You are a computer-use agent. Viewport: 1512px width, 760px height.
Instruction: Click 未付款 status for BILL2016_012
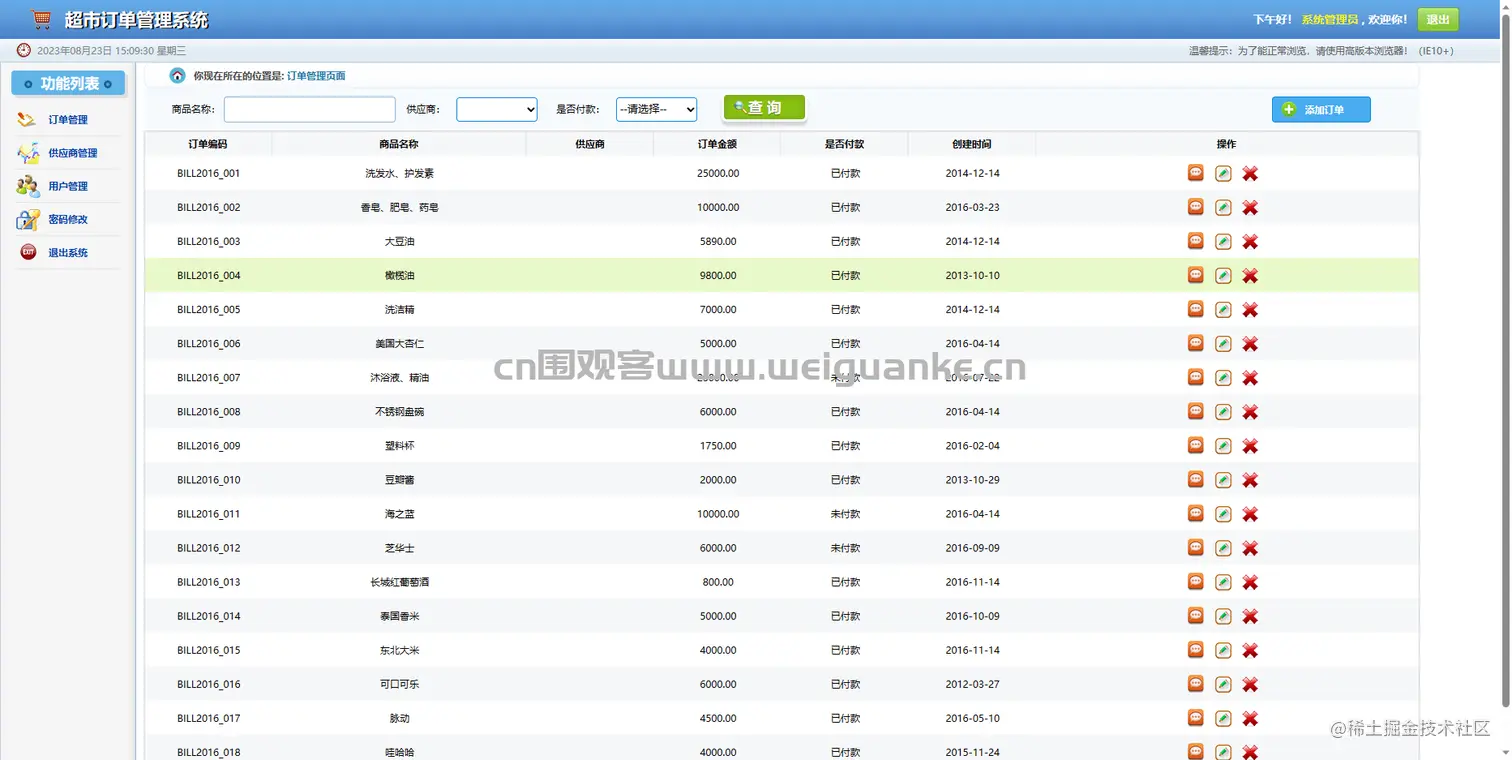click(x=845, y=548)
